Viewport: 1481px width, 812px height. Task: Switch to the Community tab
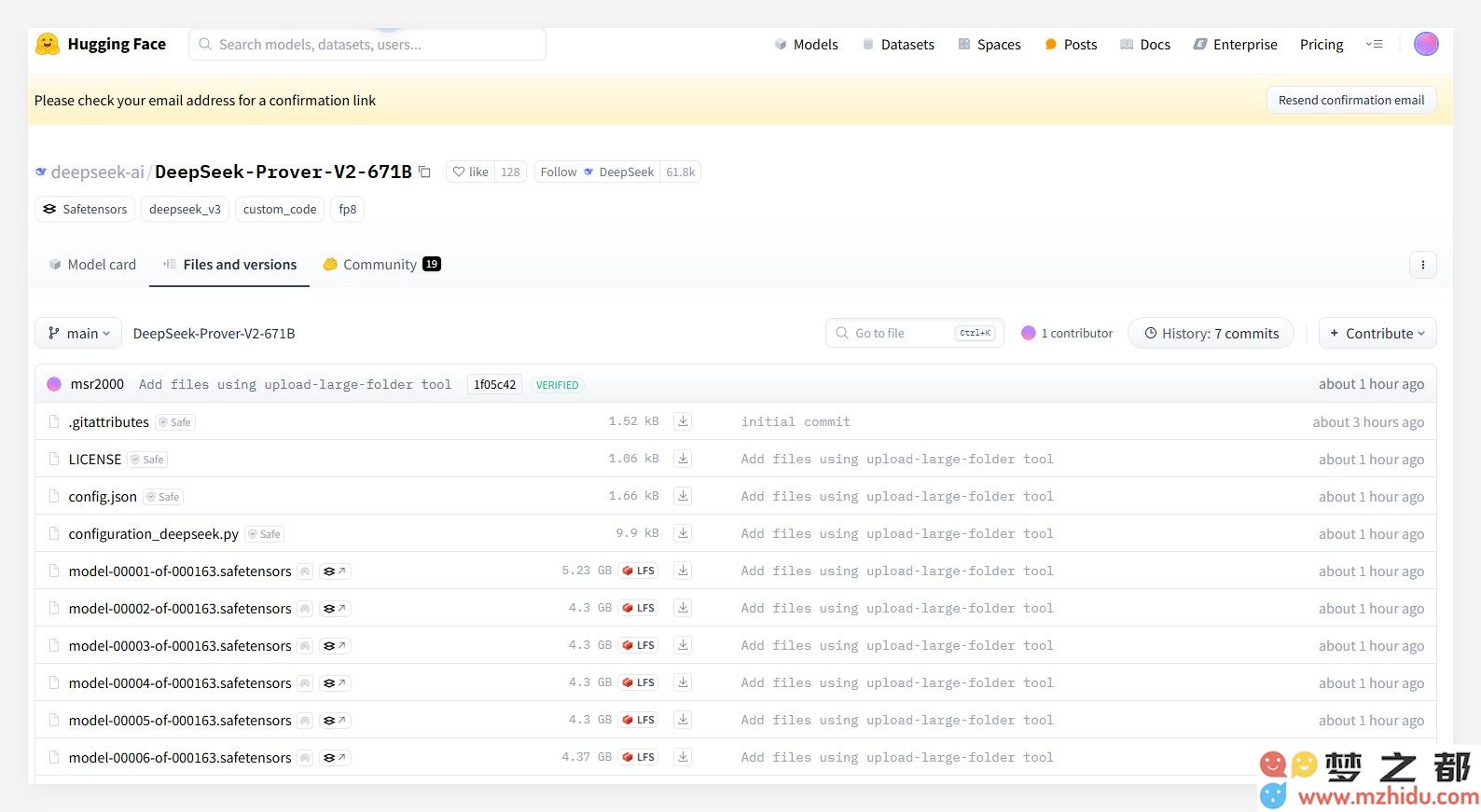point(381,265)
